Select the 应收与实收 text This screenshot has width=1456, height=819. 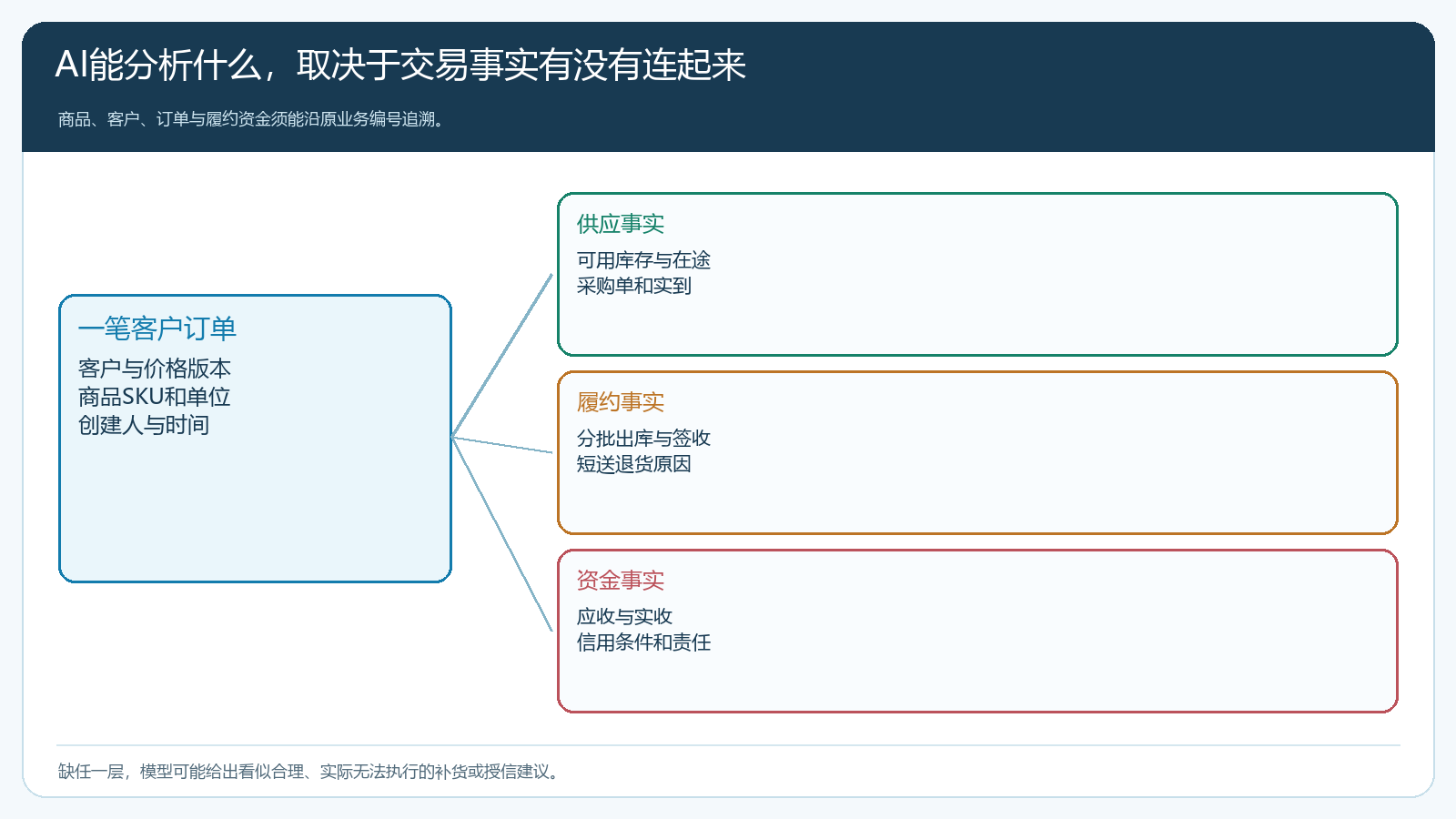click(624, 617)
